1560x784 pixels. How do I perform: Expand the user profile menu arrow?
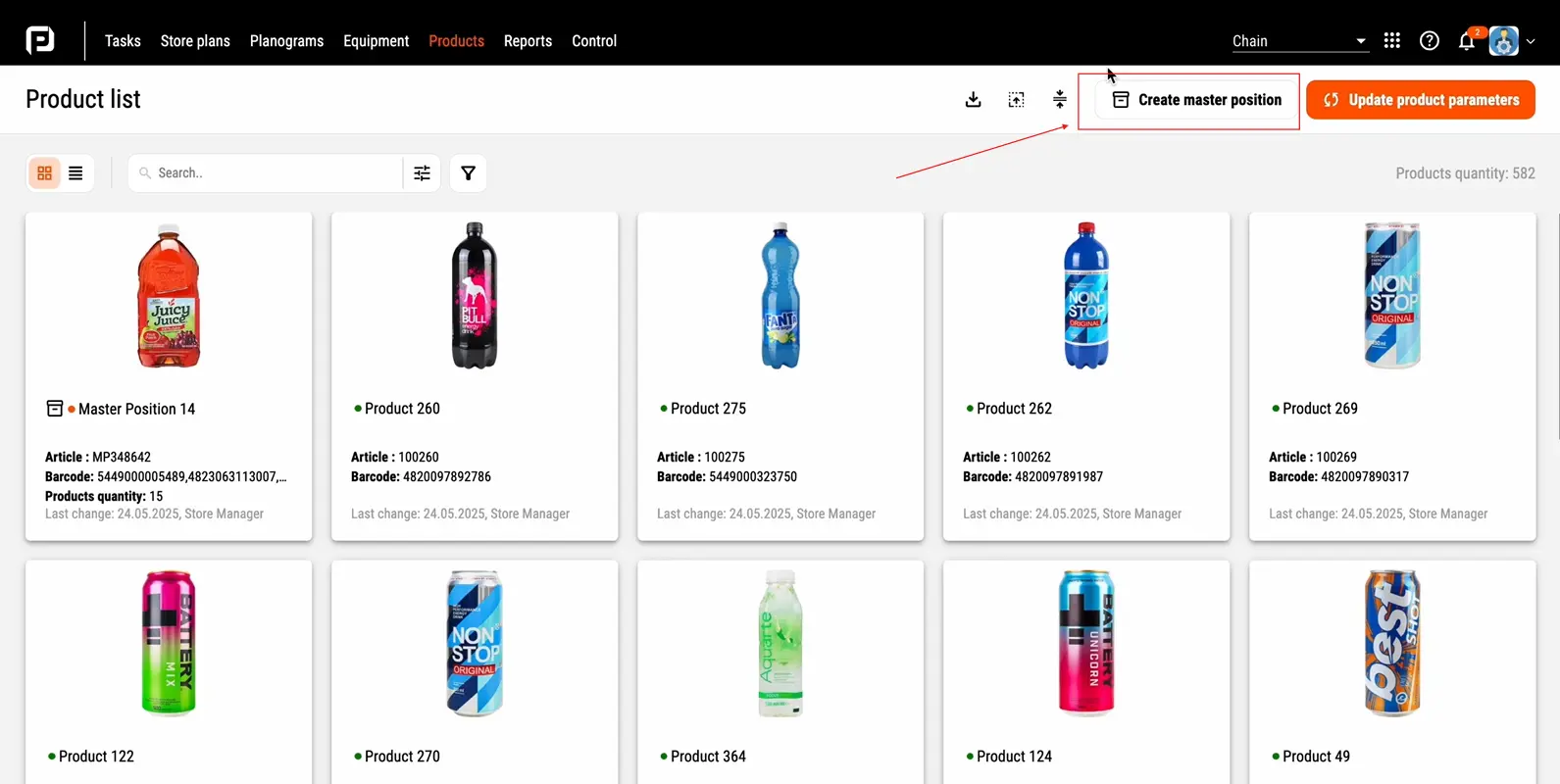click(x=1531, y=41)
